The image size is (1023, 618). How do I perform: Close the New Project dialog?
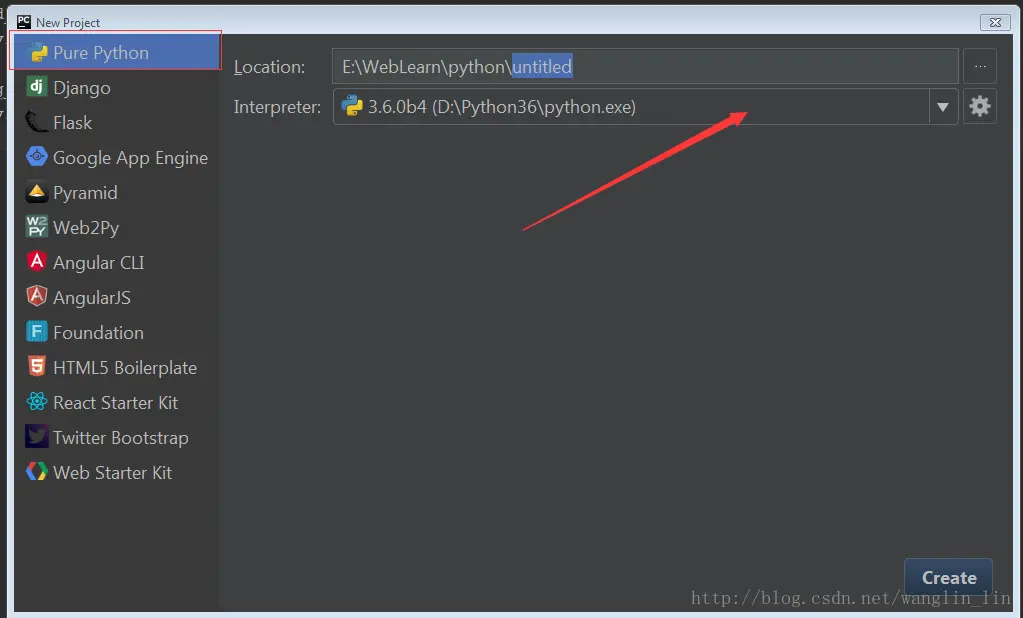point(995,22)
